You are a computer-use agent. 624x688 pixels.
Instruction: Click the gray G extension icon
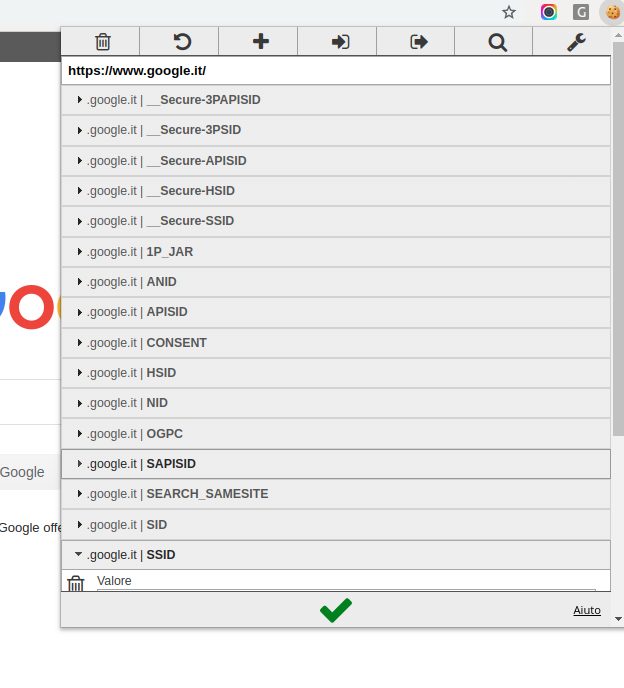pos(581,12)
